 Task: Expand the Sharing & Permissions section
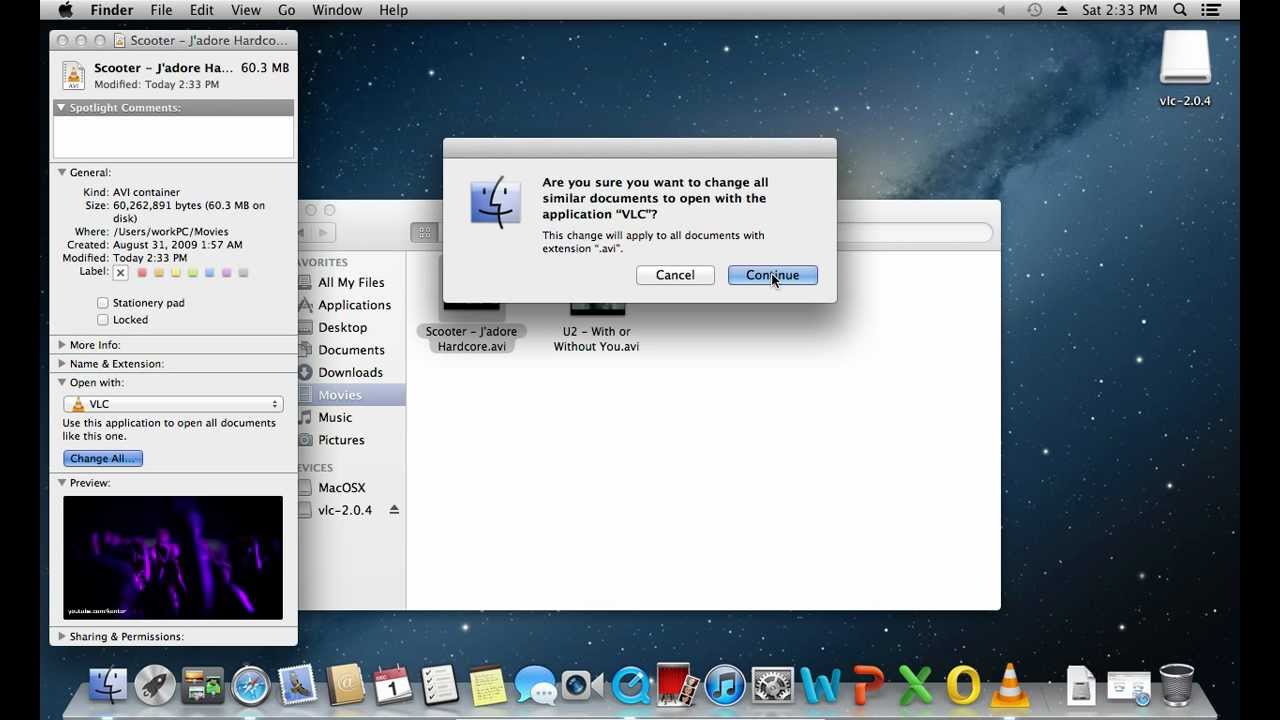click(x=62, y=636)
